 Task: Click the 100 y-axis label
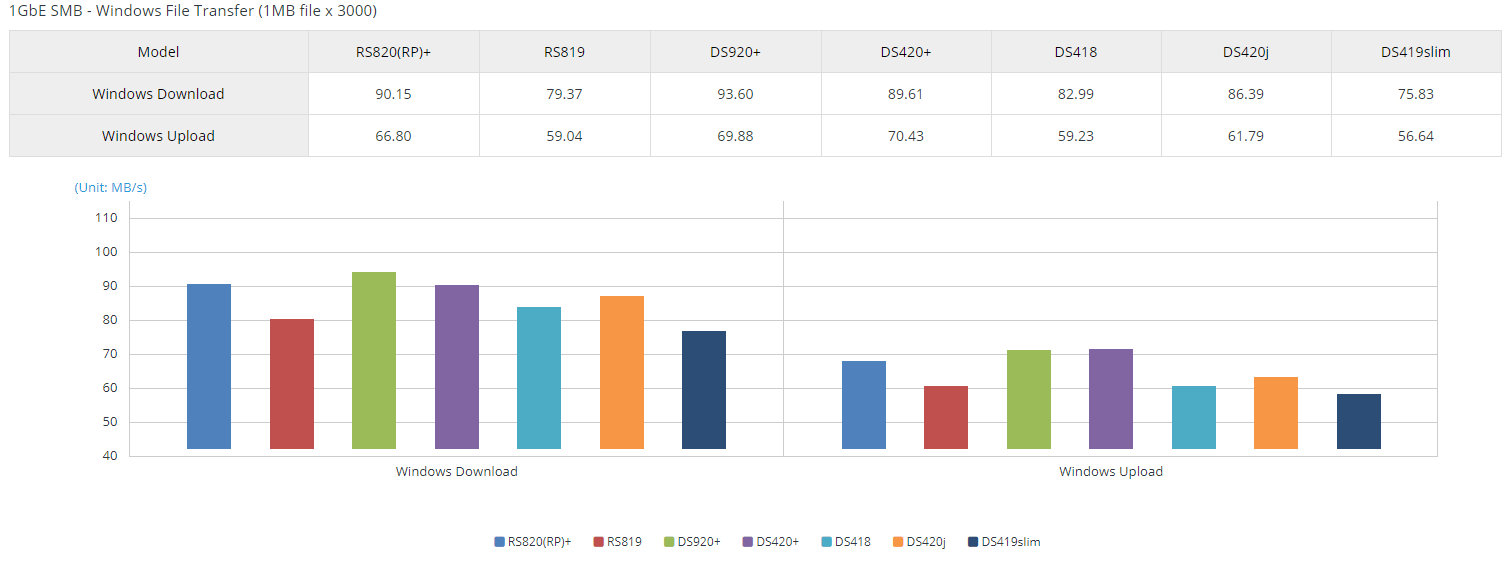(x=107, y=252)
